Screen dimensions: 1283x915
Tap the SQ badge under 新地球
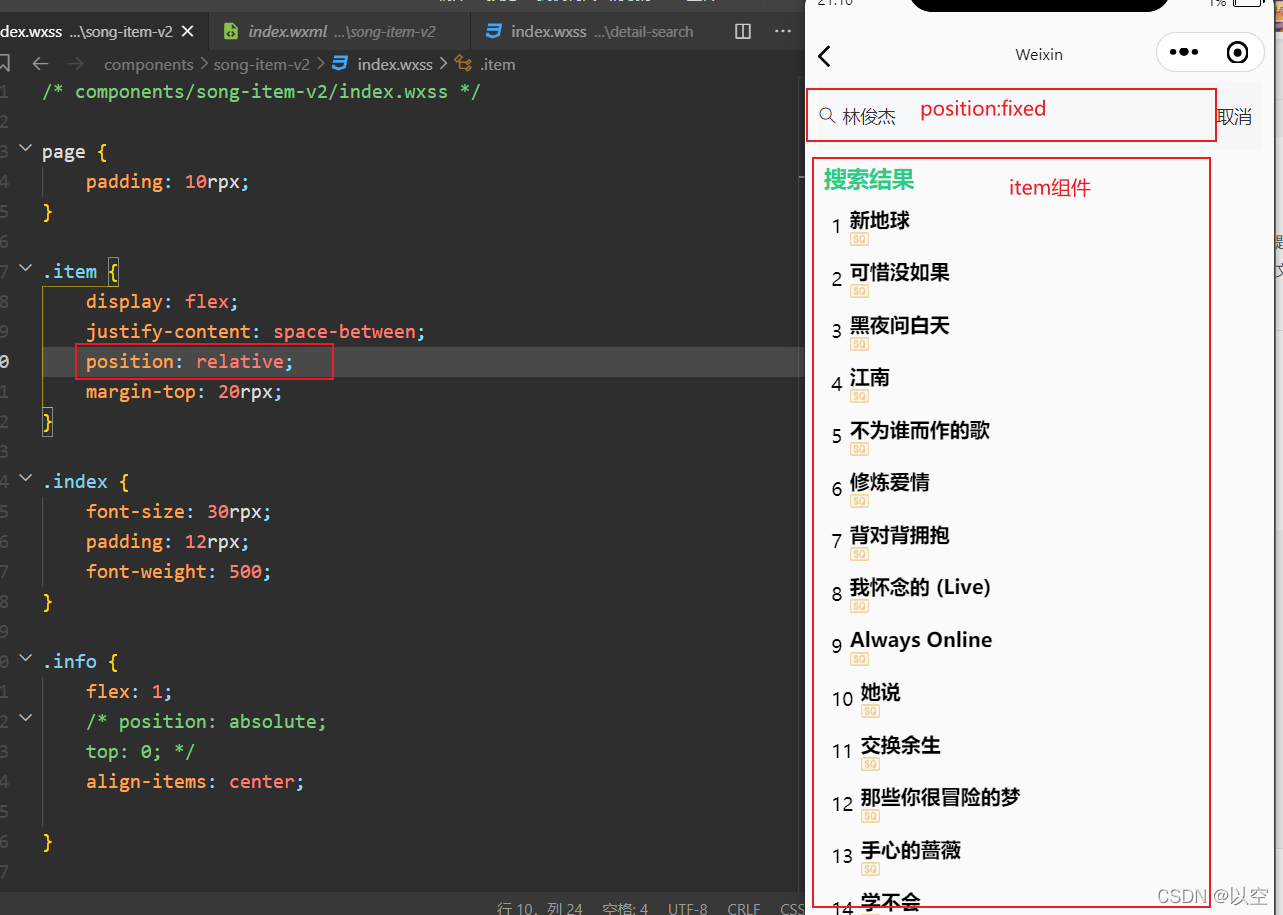pyautogui.click(x=859, y=239)
